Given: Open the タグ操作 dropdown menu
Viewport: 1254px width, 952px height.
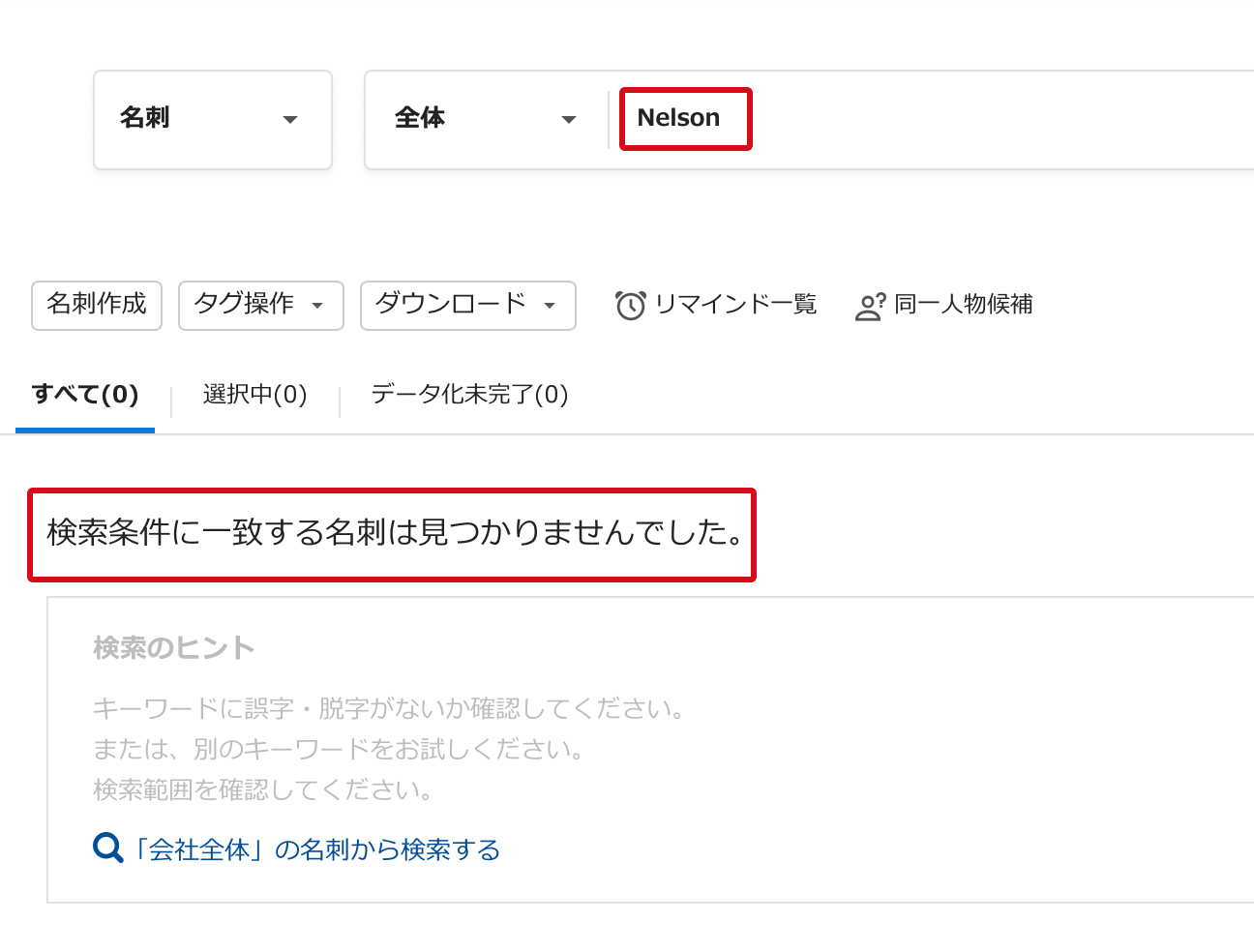Looking at the screenshot, I should point(260,305).
